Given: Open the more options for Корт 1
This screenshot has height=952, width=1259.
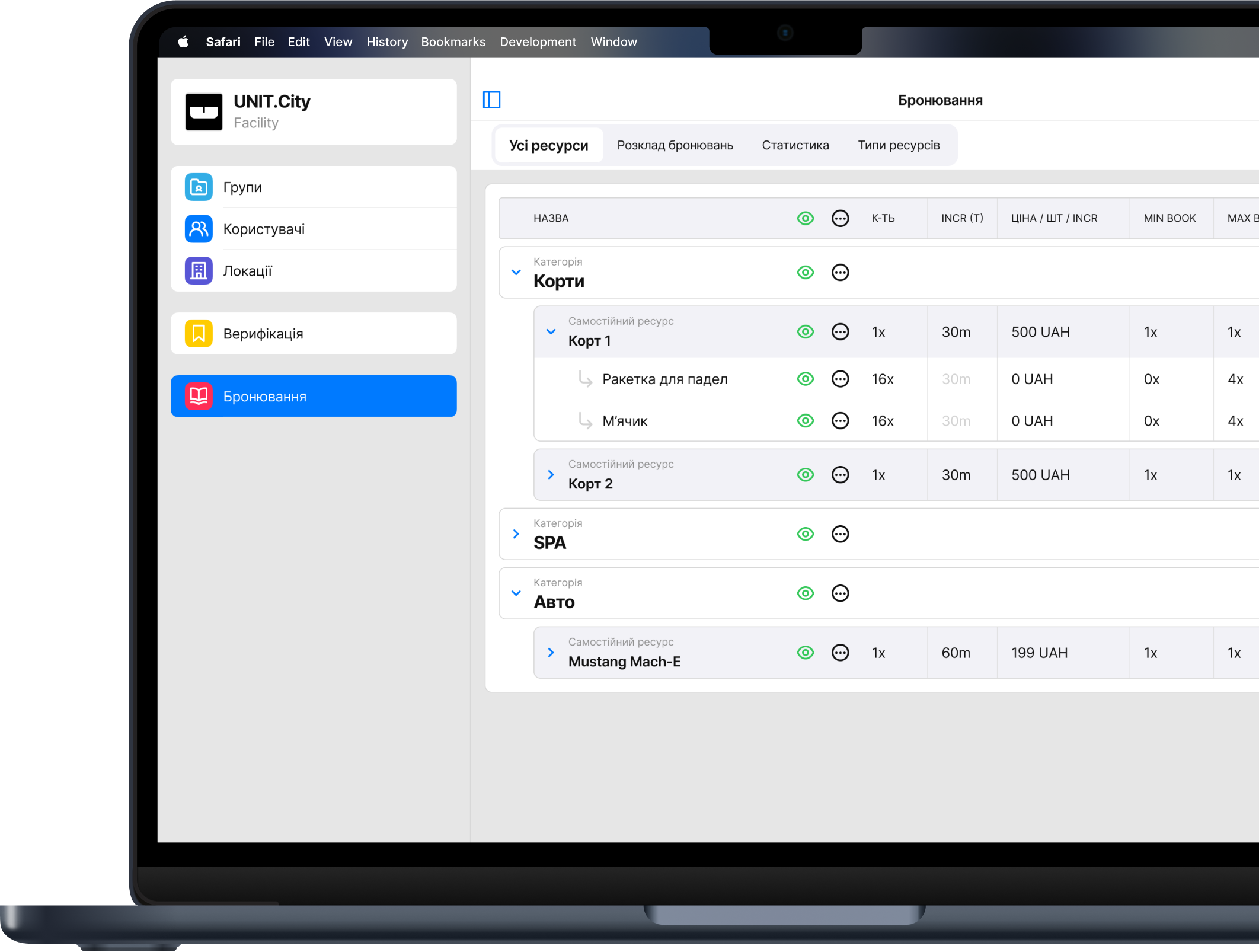Looking at the screenshot, I should pyautogui.click(x=840, y=332).
